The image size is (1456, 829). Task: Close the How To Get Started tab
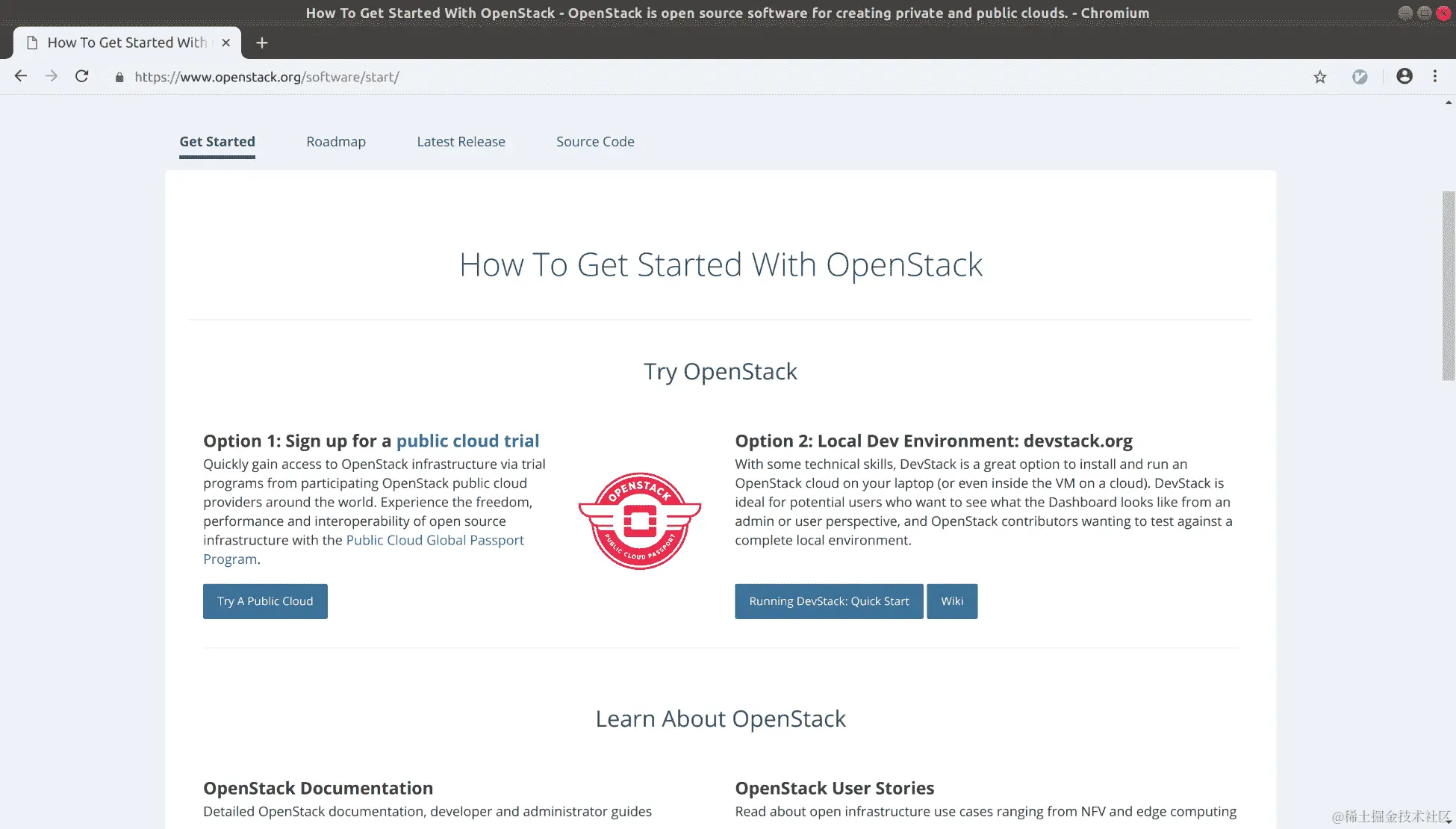225,43
